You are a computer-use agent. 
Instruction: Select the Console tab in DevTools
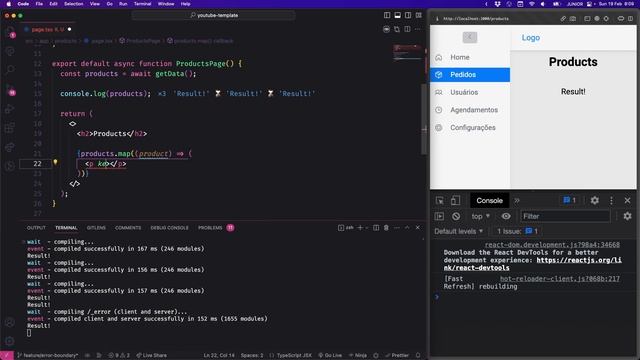pos(489,200)
